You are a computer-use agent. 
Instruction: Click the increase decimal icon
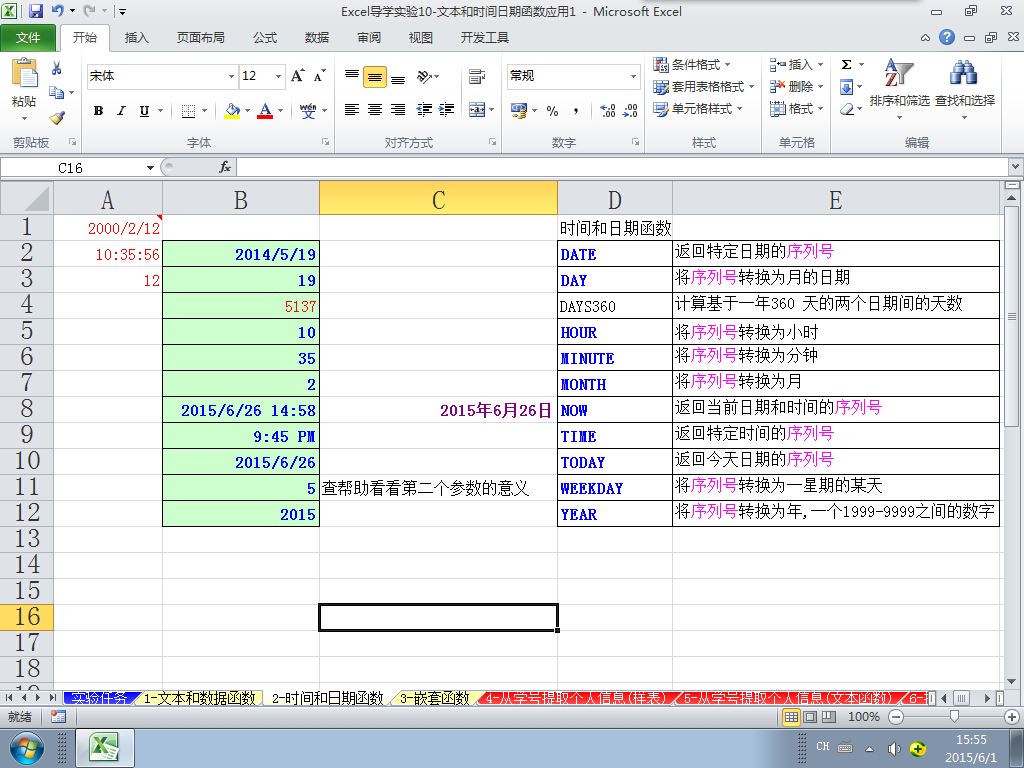coord(608,111)
